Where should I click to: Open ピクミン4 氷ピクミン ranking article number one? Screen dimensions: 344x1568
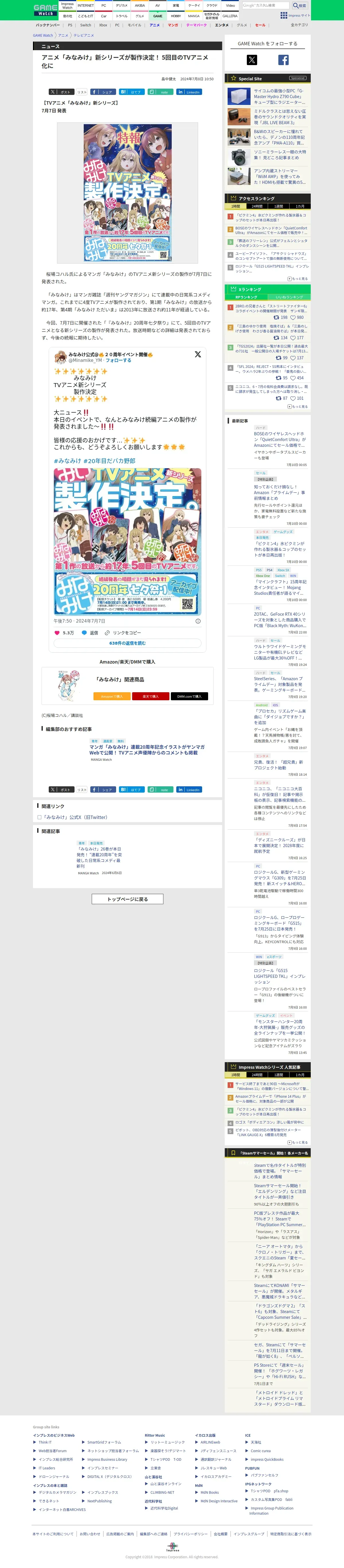tap(271, 217)
